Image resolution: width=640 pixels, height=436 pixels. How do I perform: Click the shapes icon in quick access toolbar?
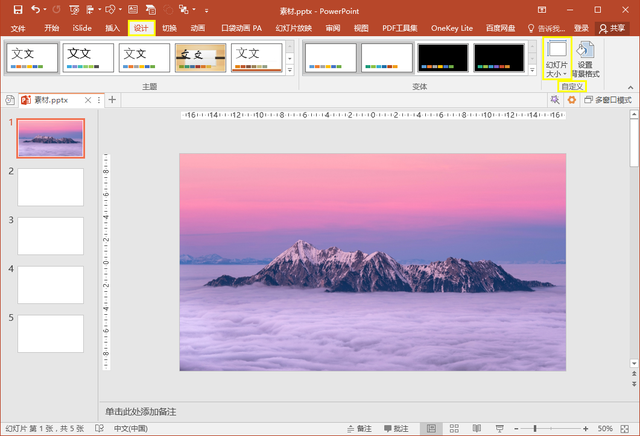(110, 10)
